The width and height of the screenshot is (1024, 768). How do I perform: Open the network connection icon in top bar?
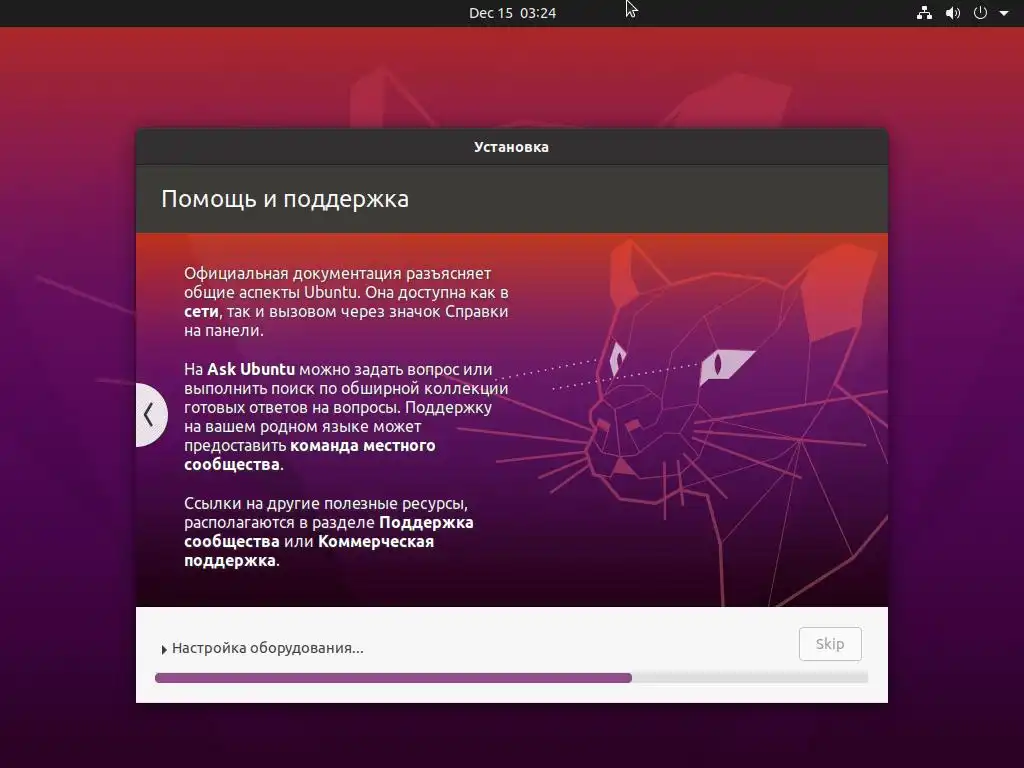coord(924,12)
